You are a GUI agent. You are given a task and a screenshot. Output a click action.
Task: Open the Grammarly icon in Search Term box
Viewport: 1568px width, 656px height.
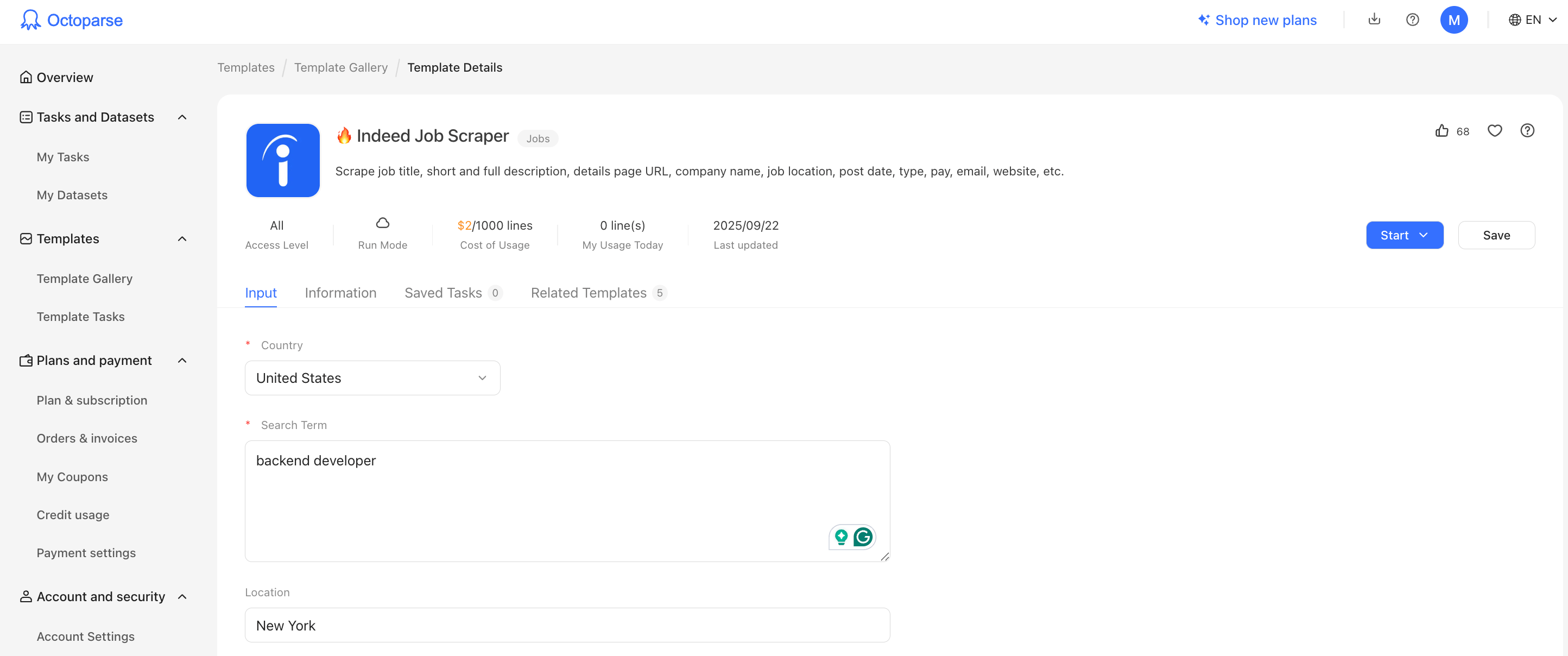[x=863, y=537]
